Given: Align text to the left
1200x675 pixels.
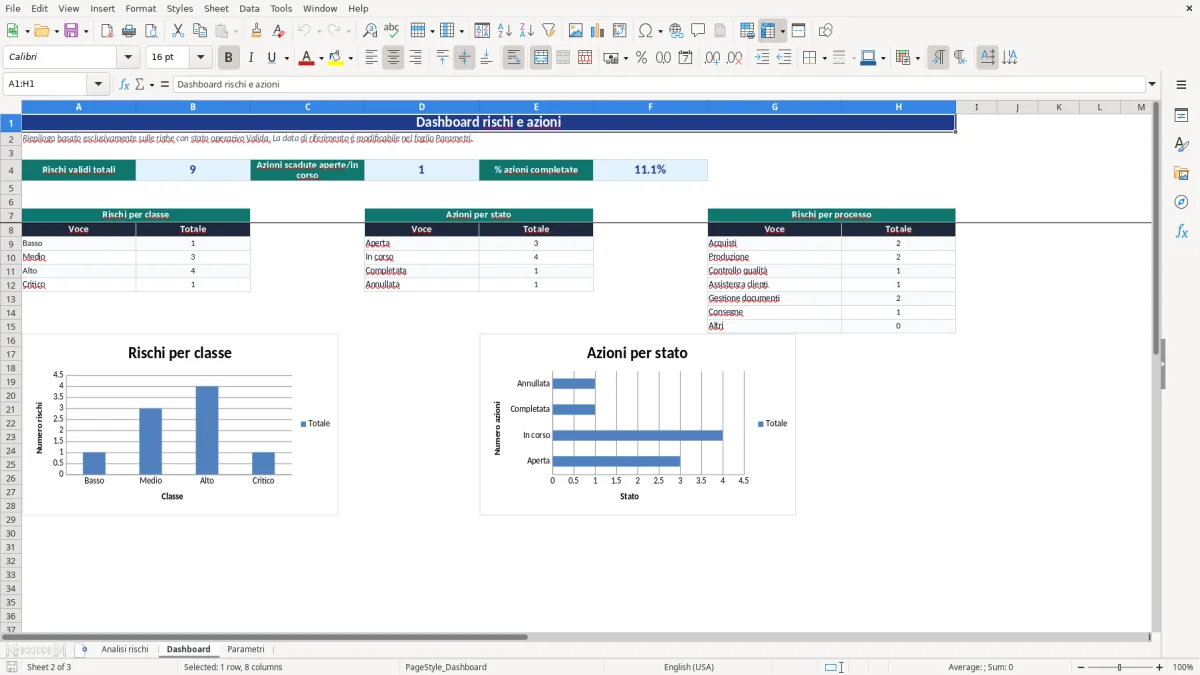Looking at the screenshot, I should (371, 58).
